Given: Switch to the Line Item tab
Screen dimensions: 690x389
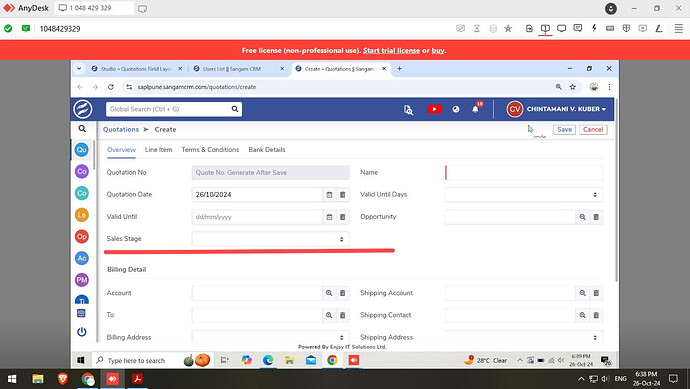Looking at the screenshot, I should click(x=158, y=150).
